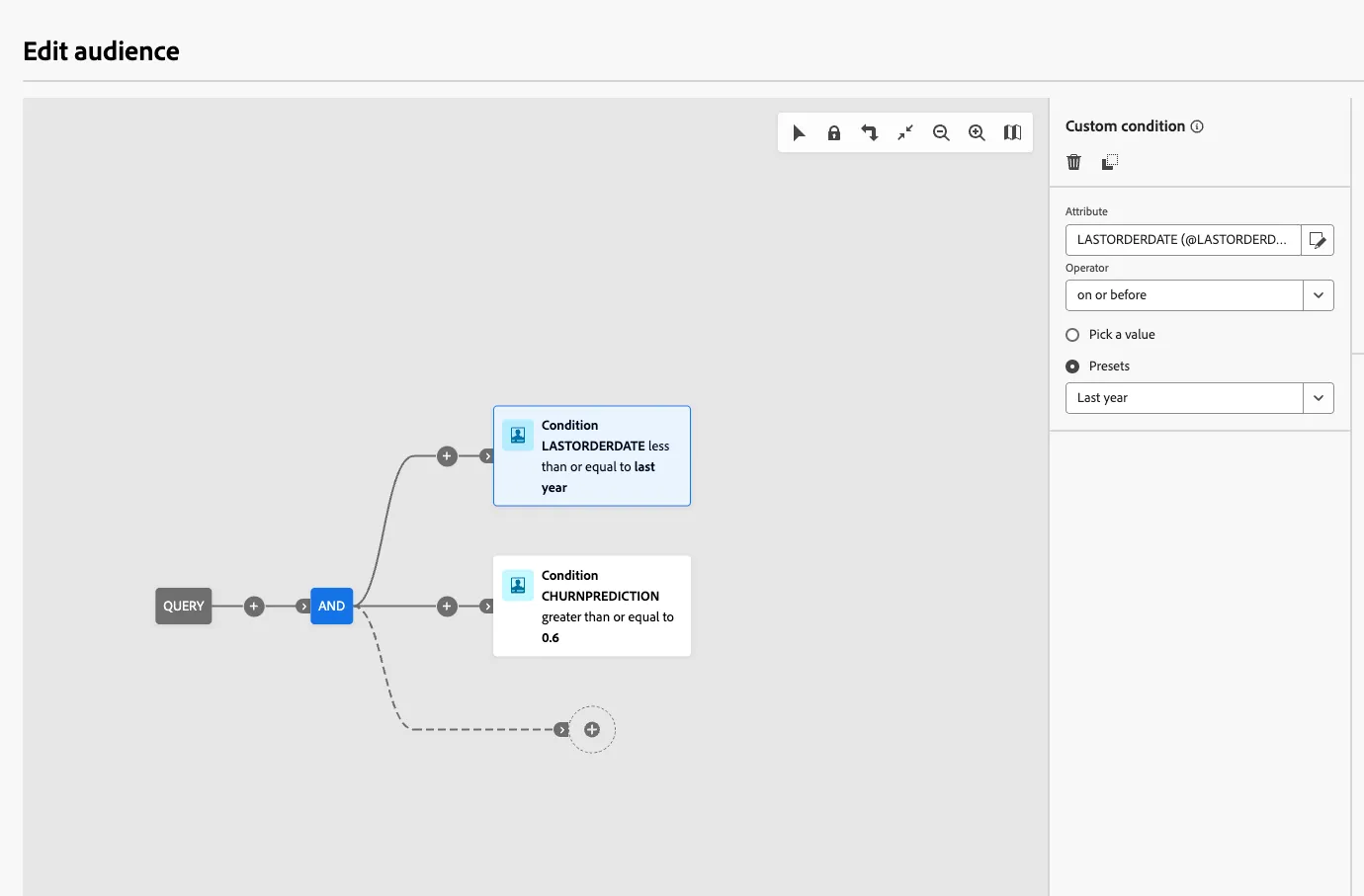Image resolution: width=1364 pixels, height=896 pixels.
Task: Select the Pick a value radio button
Action: [1072, 335]
